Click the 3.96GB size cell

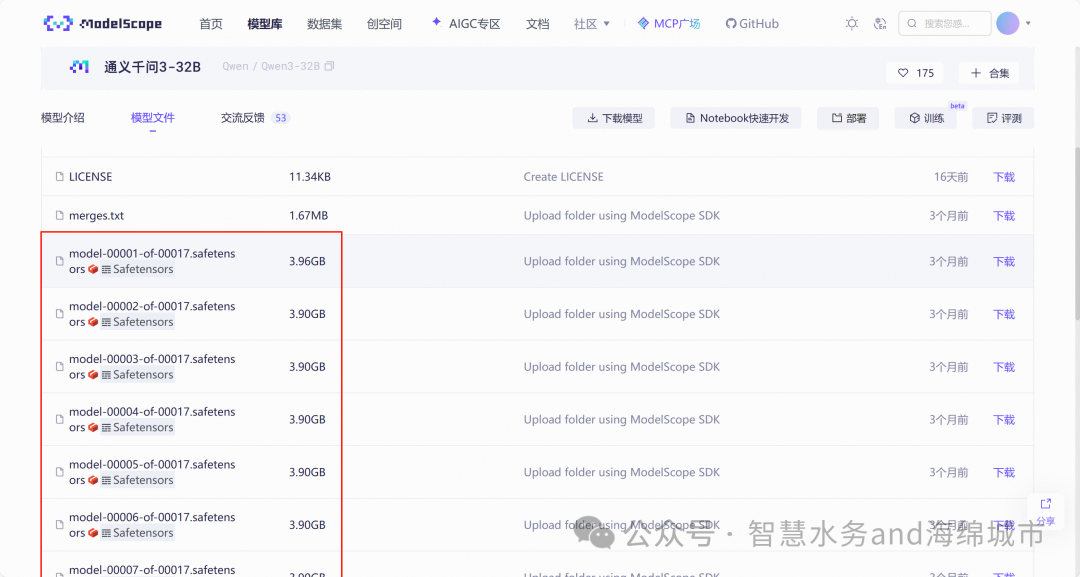[x=307, y=262]
